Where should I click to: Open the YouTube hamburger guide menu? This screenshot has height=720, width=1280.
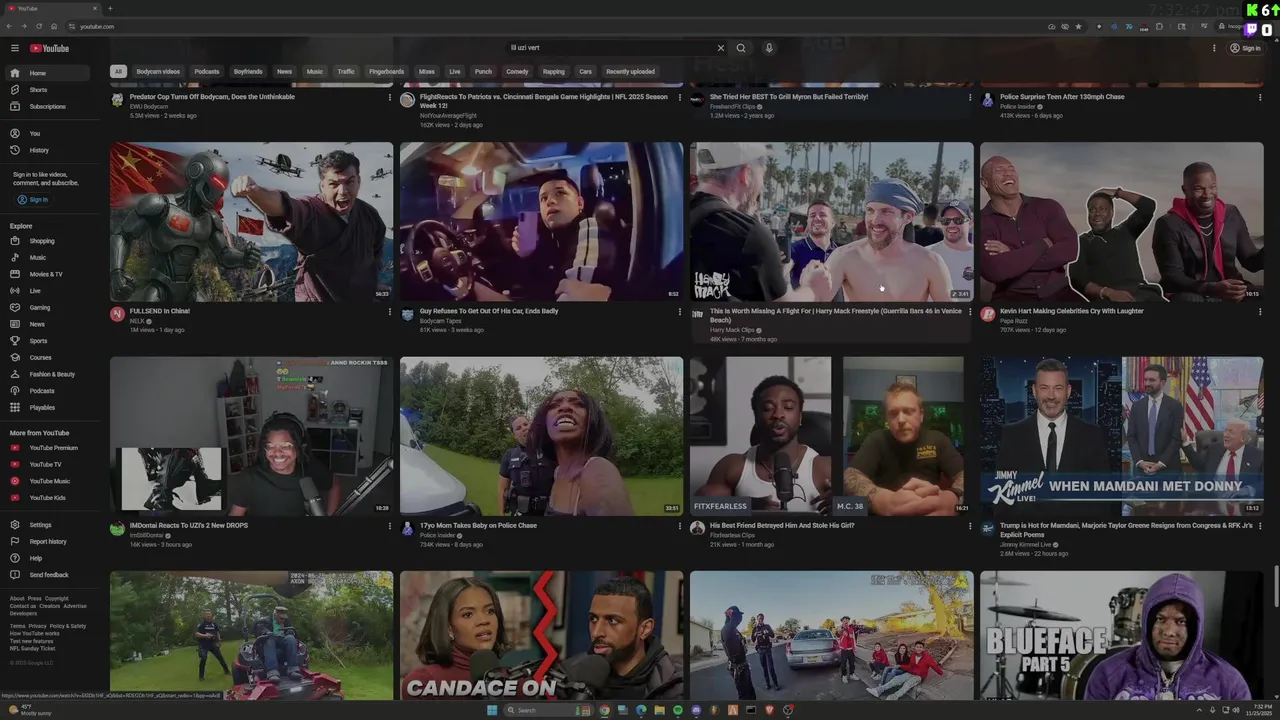[15, 48]
